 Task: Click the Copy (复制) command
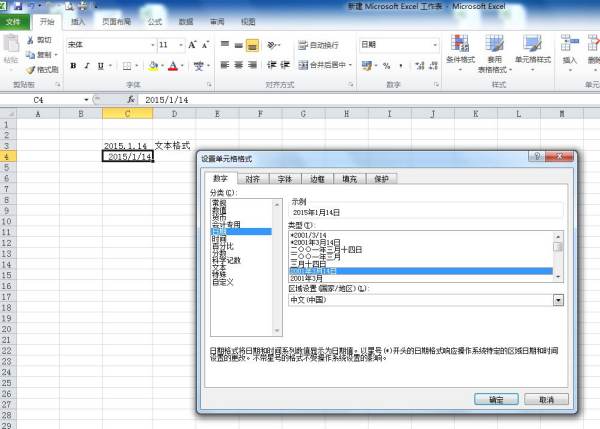pos(42,55)
